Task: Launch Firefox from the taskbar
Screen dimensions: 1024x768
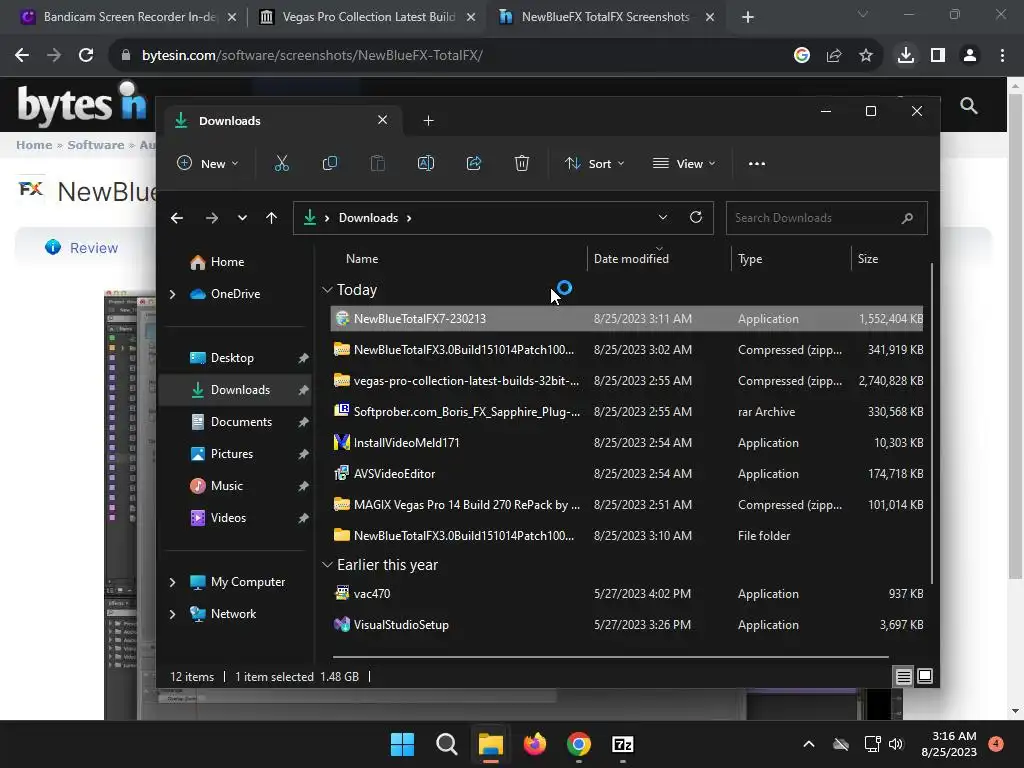Action: pyautogui.click(x=535, y=744)
